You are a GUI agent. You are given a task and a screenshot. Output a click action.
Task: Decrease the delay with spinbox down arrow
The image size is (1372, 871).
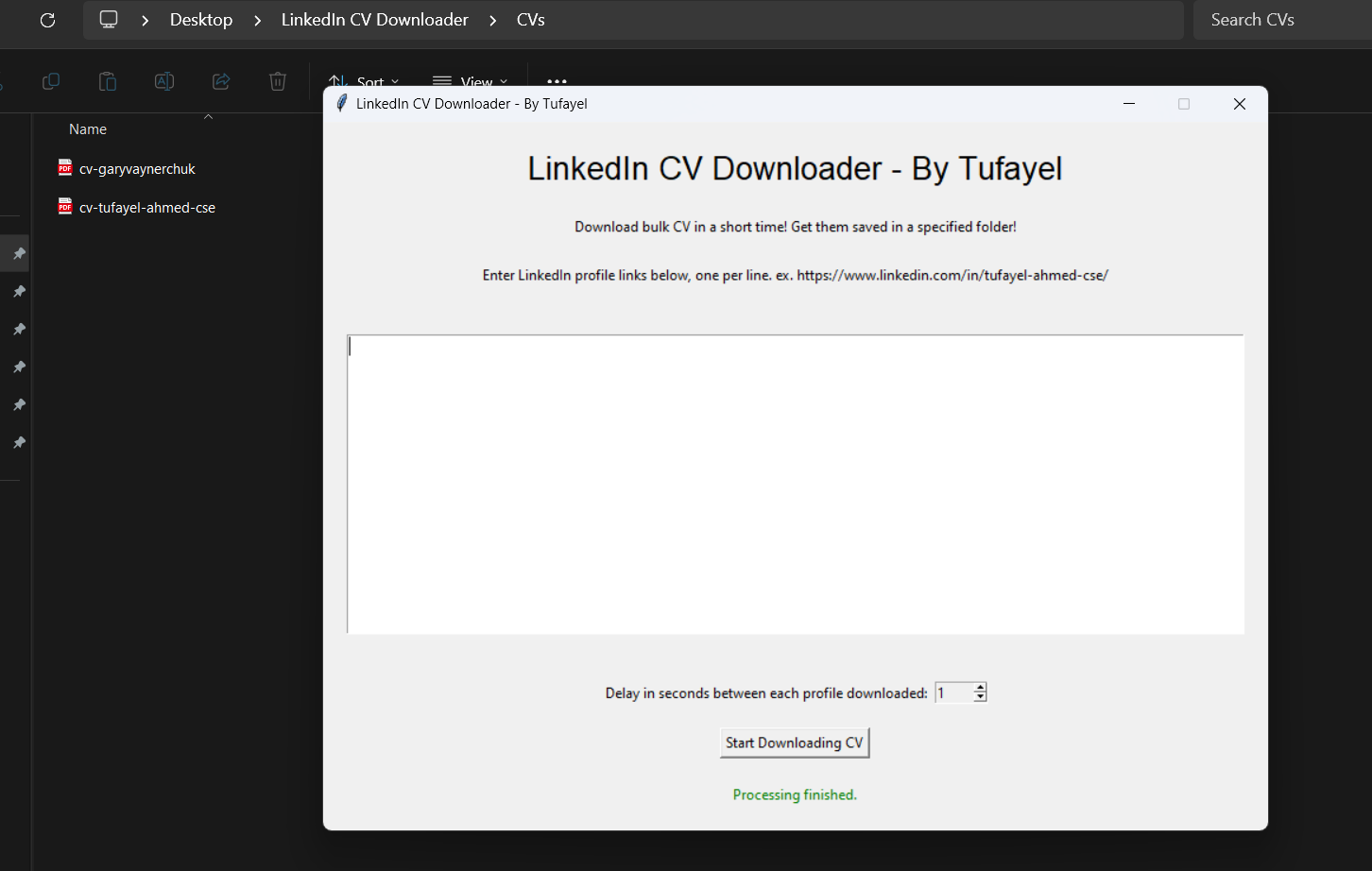[x=980, y=698]
